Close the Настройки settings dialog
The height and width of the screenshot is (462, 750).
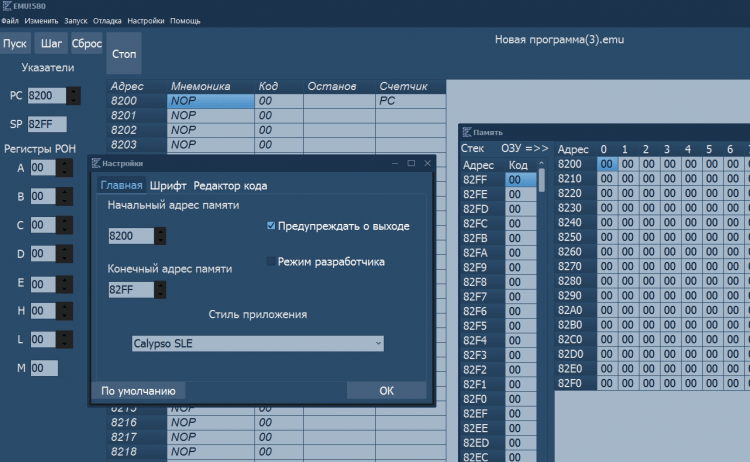point(427,162)
